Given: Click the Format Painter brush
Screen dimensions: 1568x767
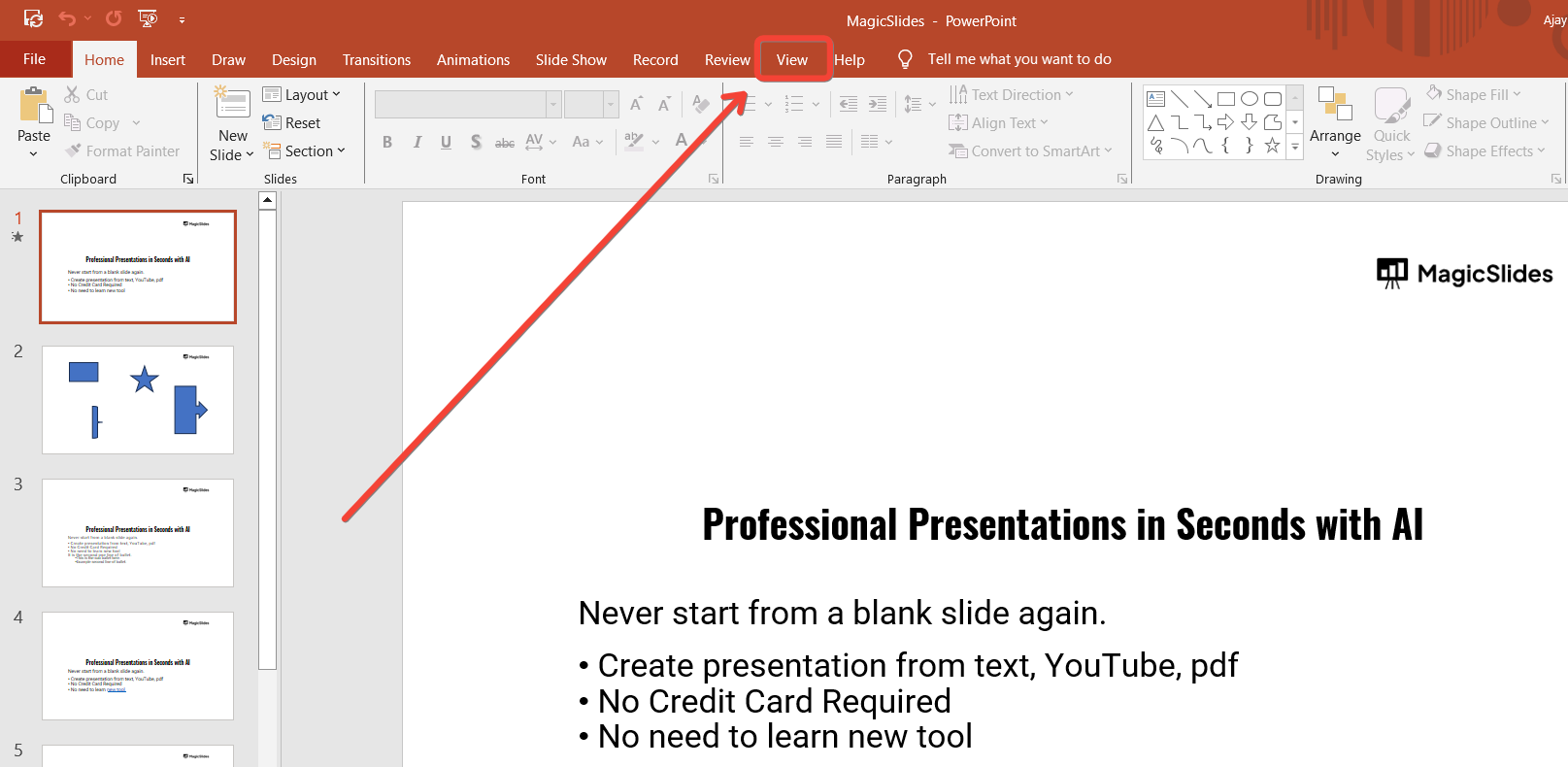Looking at the screenshot, I should pos(74,151).
